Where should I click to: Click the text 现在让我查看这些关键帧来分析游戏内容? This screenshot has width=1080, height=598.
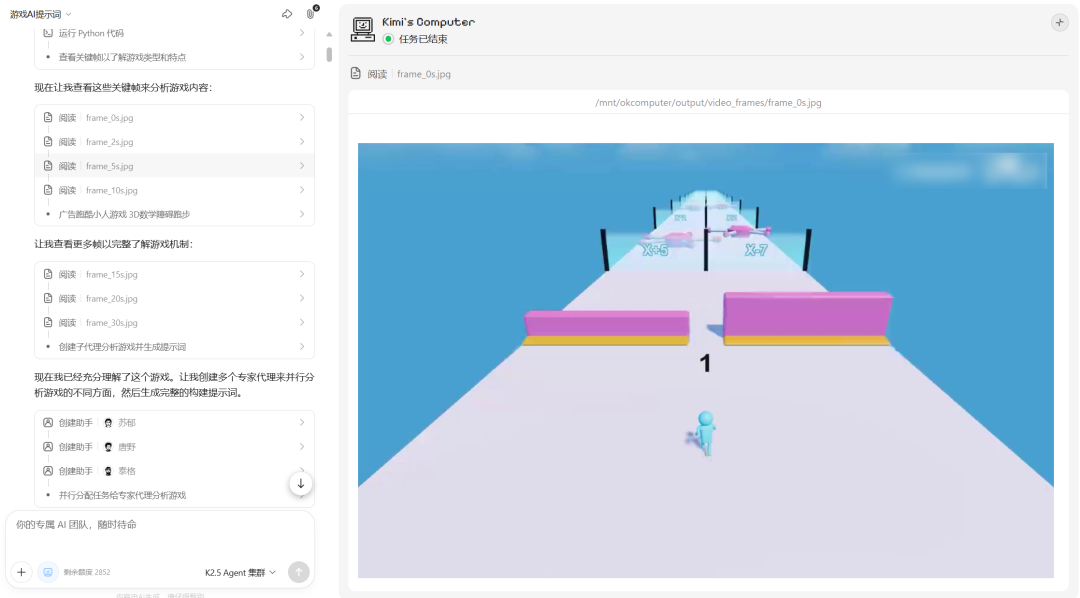point(123,87)
